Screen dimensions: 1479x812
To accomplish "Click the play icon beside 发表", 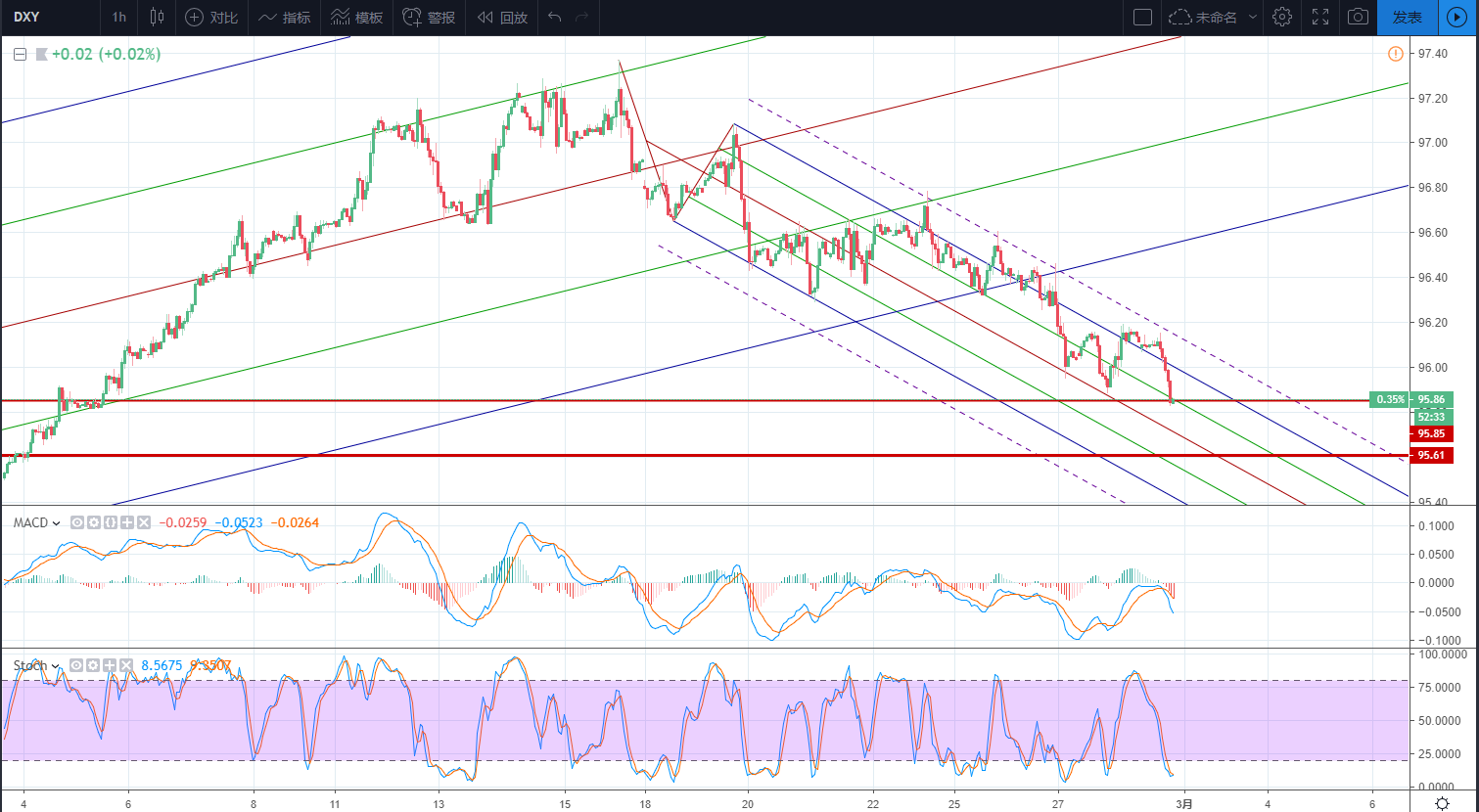I will click(x=1457, y=18).
